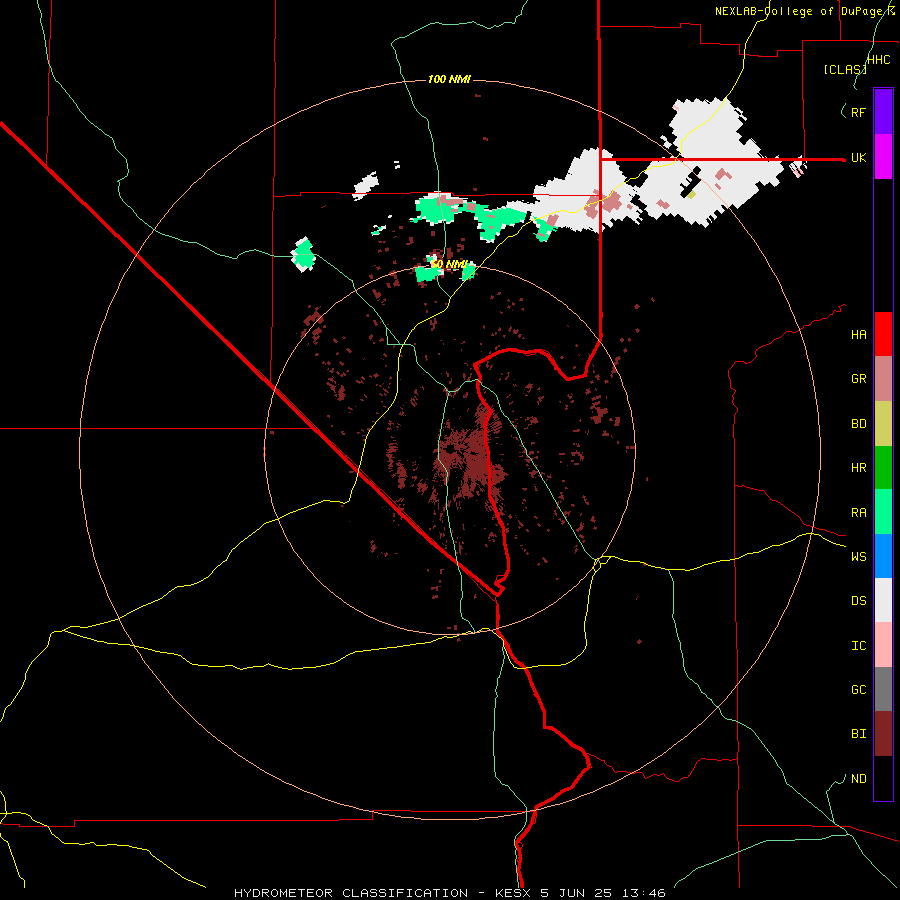Click the Hydrometeor Classification KESX title text
The width and height of the screenshot is (900, 900).
click(x=450, y=893)
